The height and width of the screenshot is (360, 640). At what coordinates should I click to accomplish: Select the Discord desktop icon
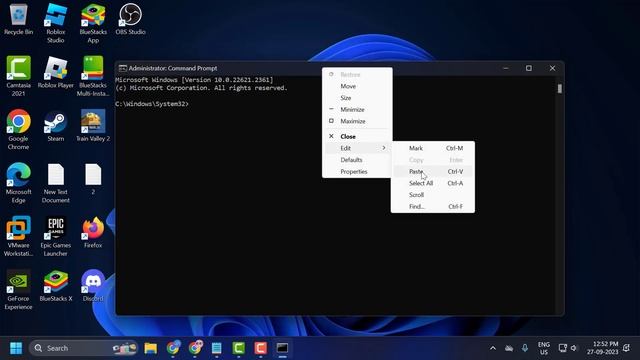93,286
